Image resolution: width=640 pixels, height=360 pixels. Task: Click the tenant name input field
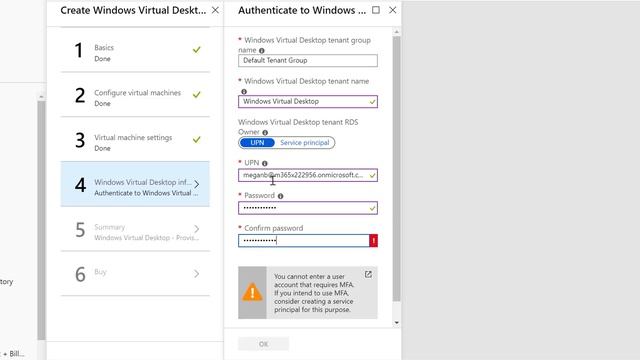click(308, 101)
